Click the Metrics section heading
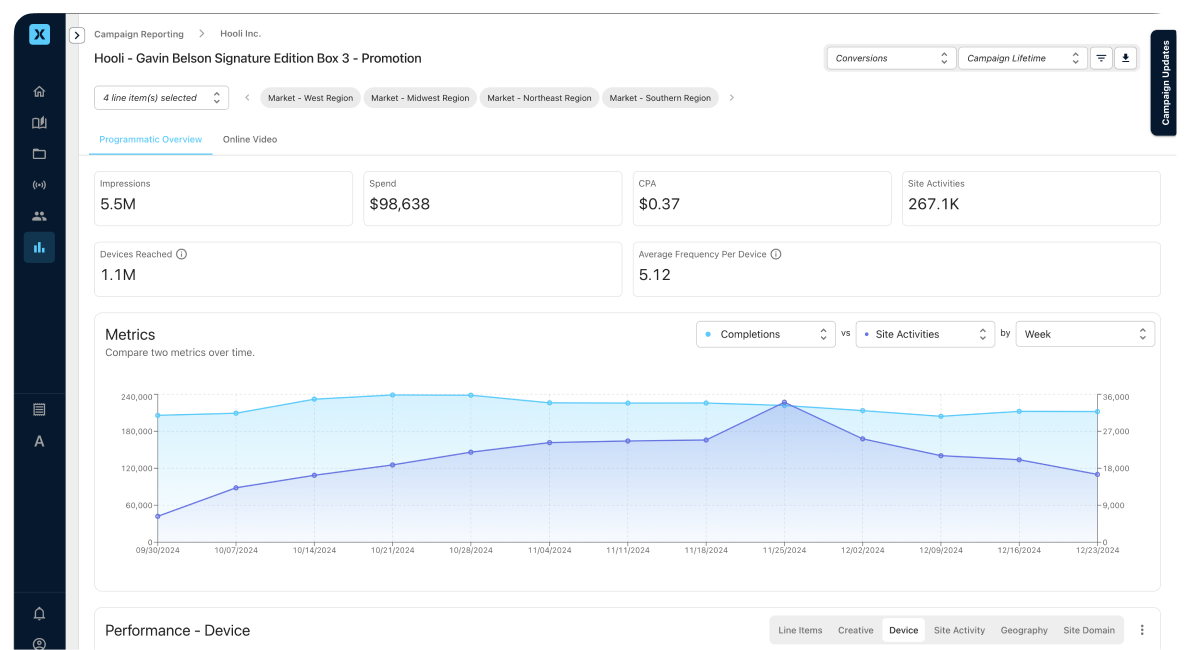The width and height of the screenshot is (1191, 650). coord(130,335)
